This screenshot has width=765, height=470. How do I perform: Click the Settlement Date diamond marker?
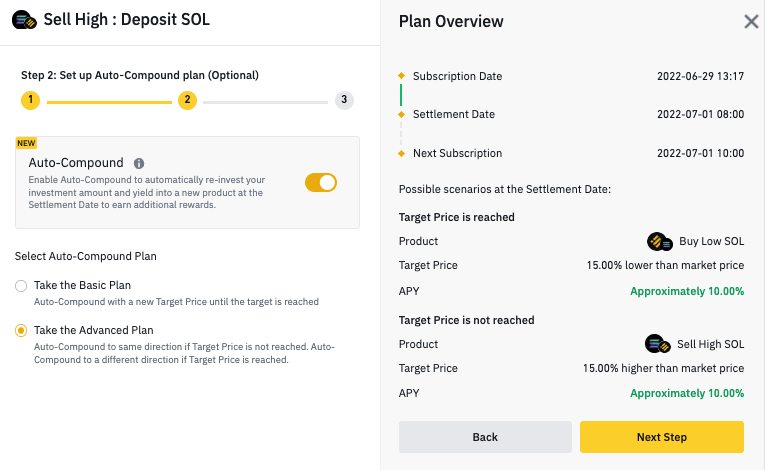pos(402,115)
